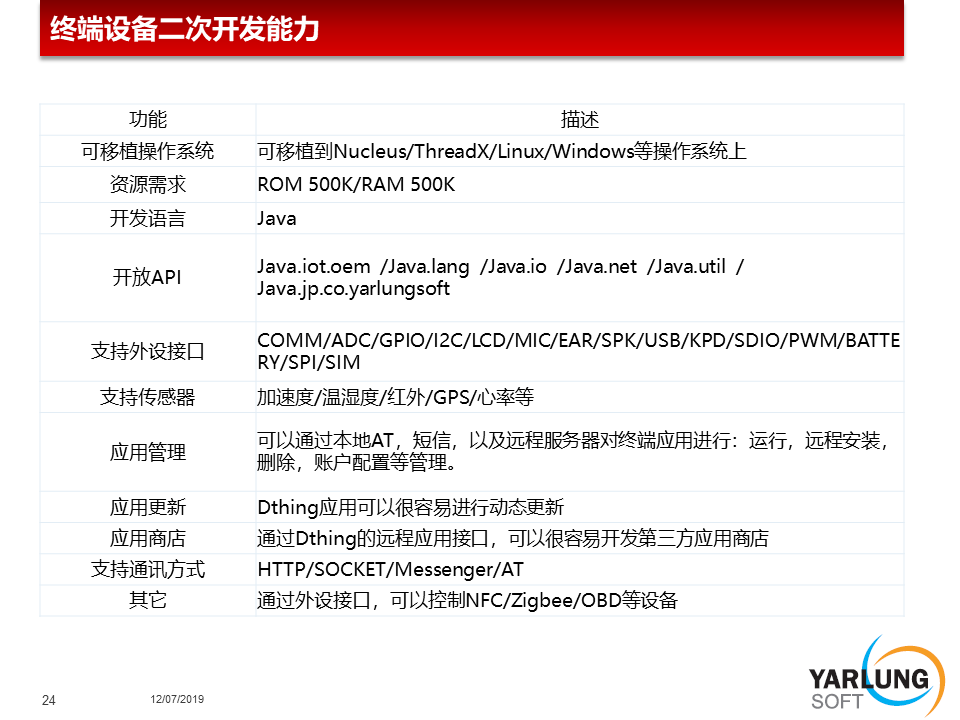Click the ROM 500K/RAM 500K value

356,184
